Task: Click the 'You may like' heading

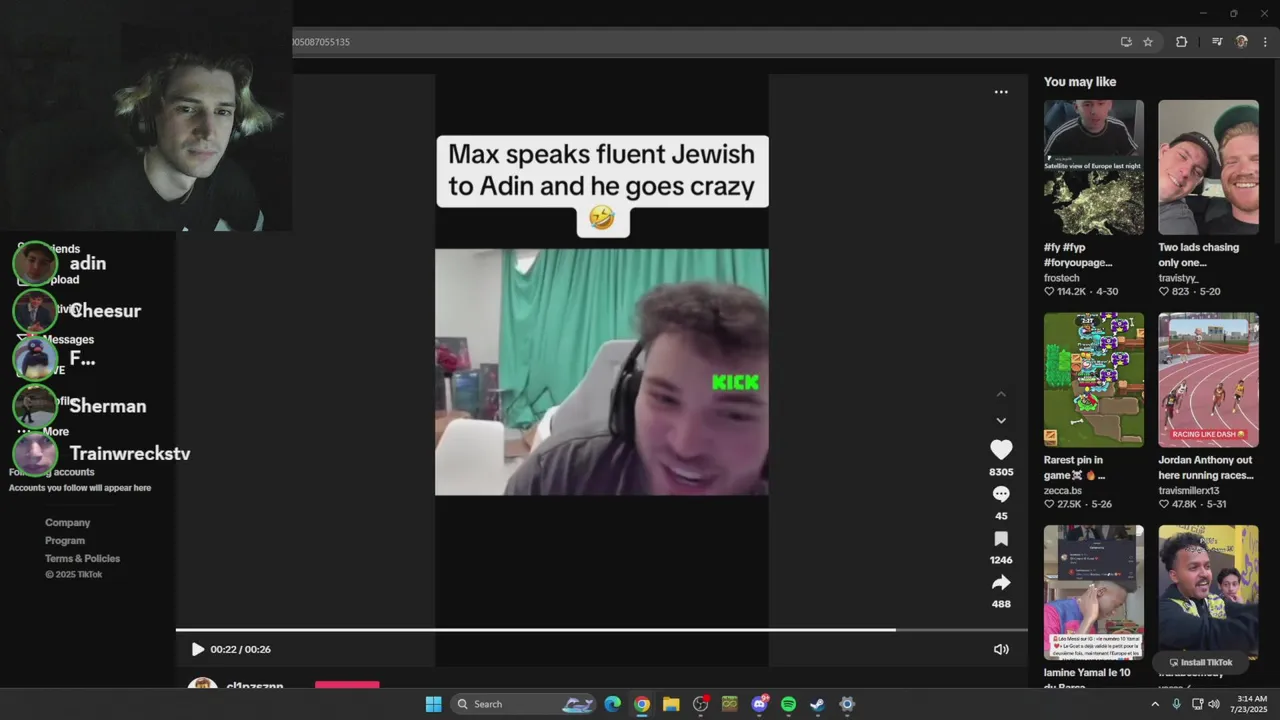Action: 1080,82
